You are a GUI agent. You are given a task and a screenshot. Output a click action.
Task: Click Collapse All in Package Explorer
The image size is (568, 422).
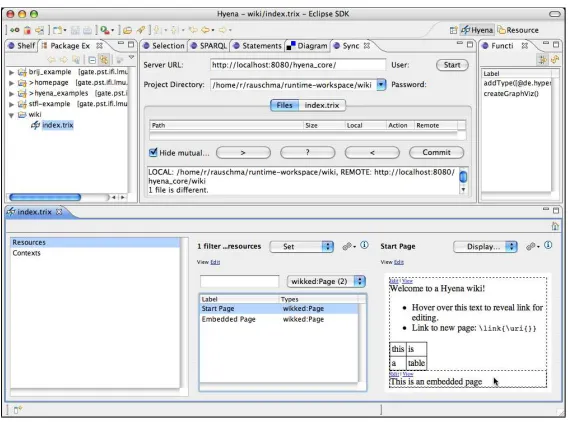(x=92, y=60)
